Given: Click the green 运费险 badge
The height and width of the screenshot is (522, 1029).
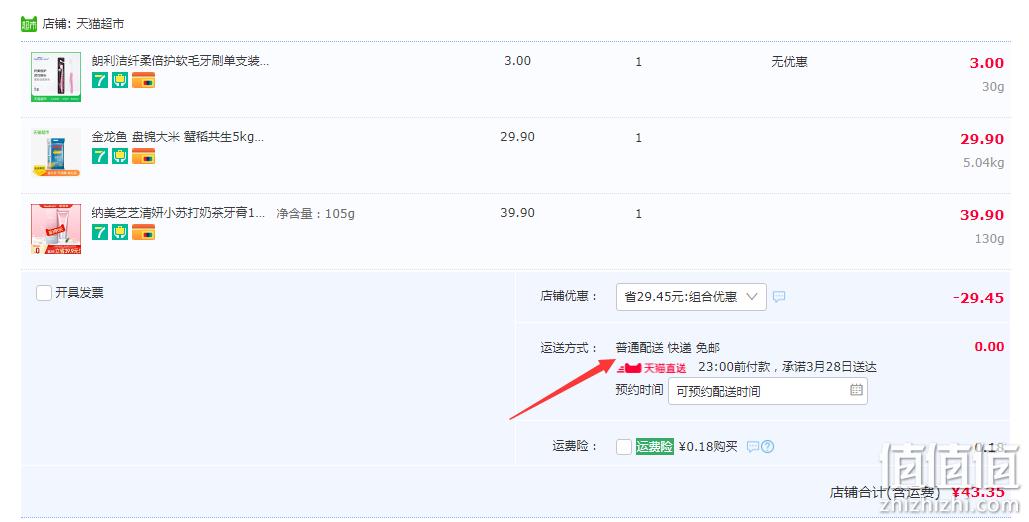Looking at the screenshot, I should pyautogui.click(x=654, y=446).
